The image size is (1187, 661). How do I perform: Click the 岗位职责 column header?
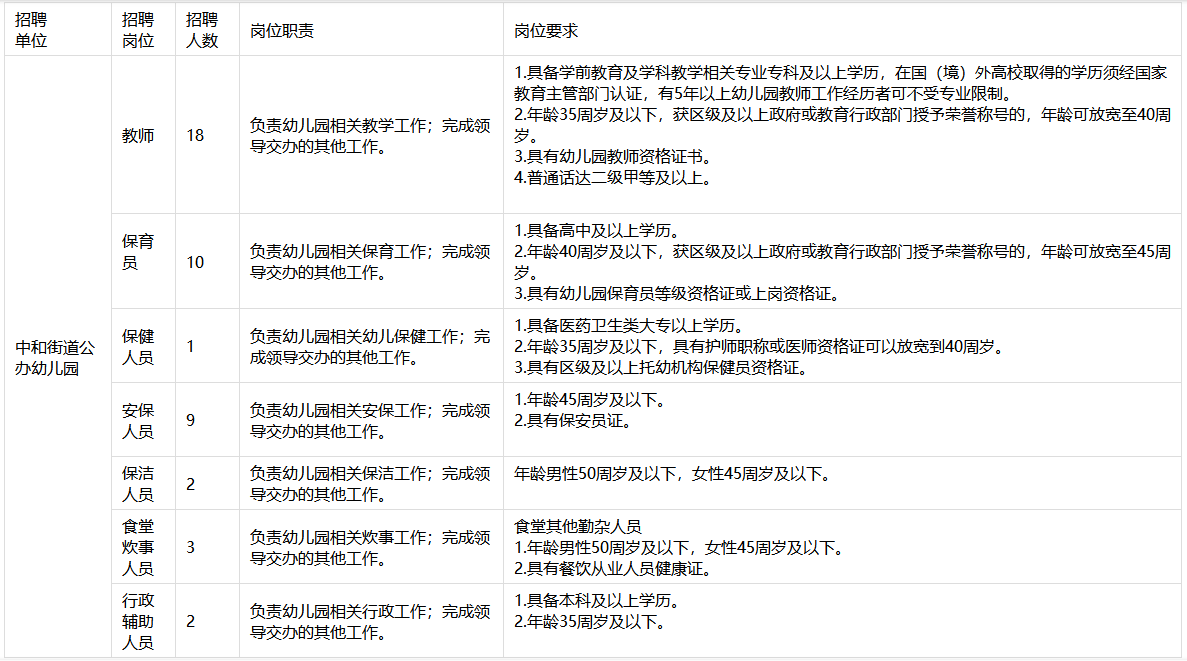pos(281,30)
